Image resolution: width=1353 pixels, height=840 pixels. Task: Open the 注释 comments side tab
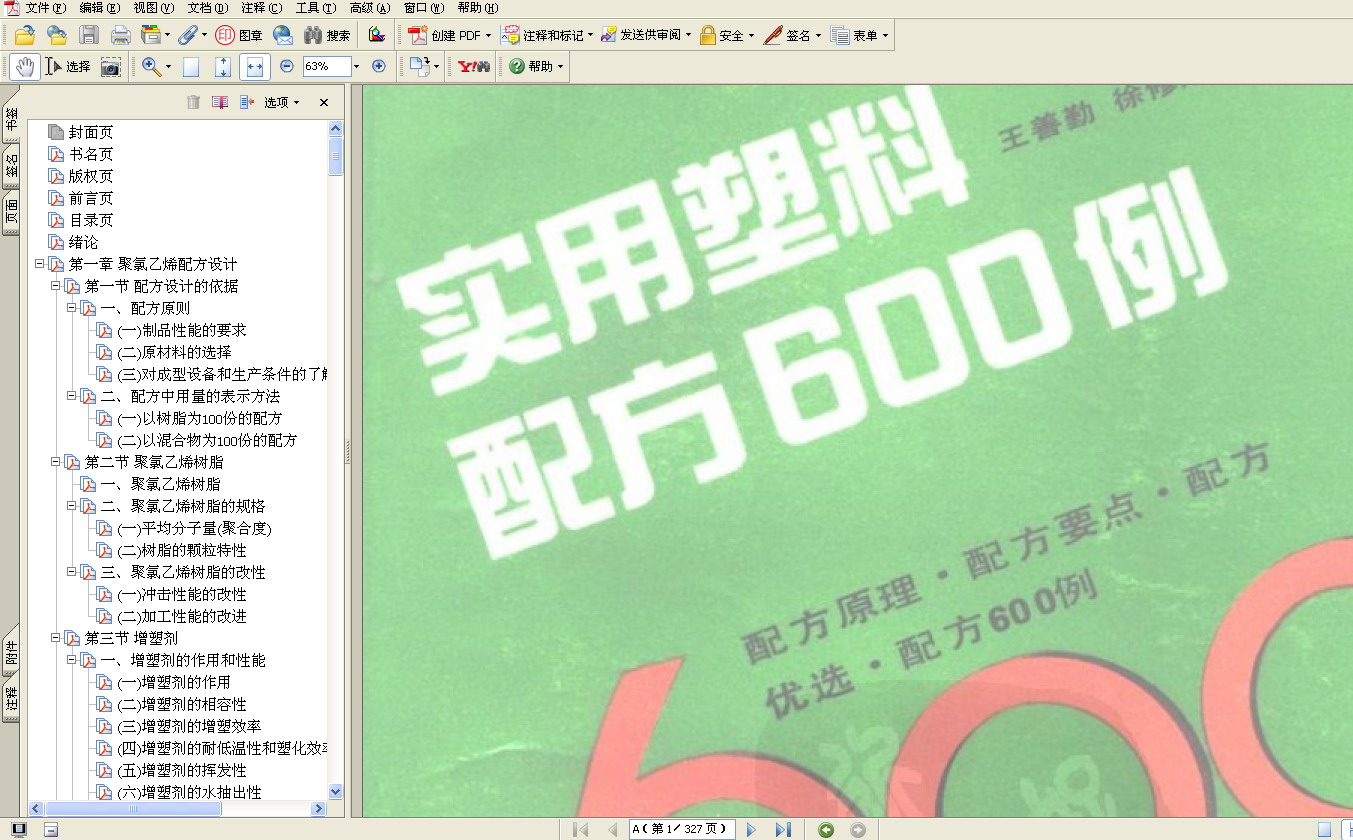click(11, 698)
